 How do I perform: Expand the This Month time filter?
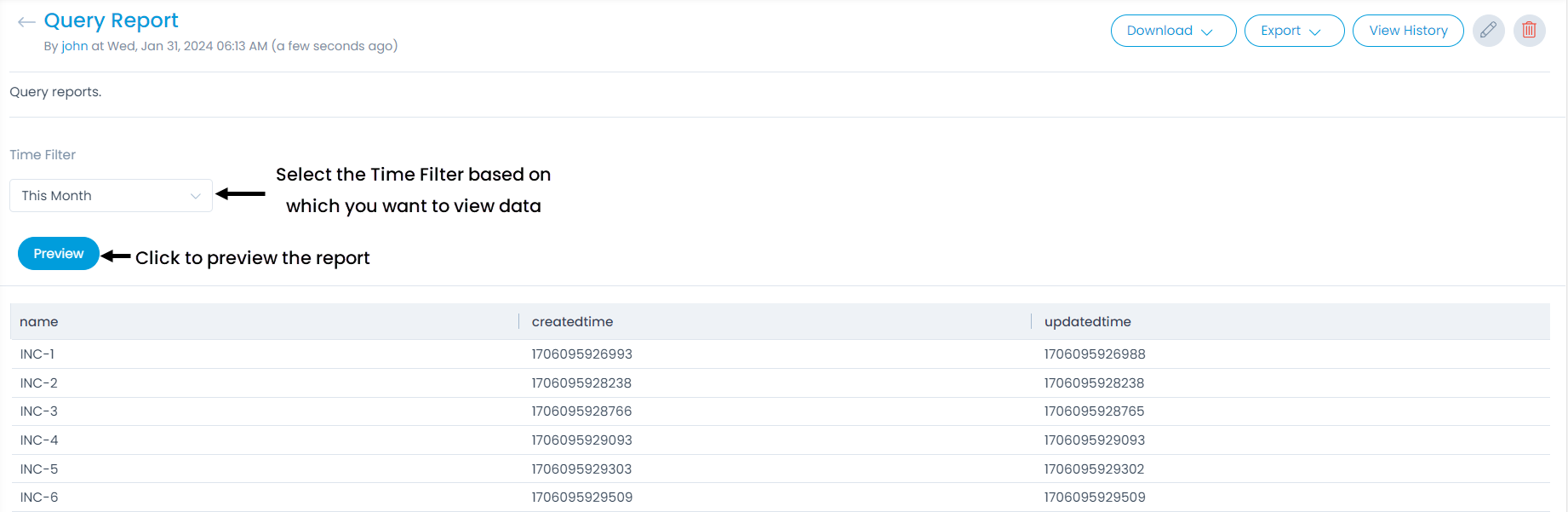111,196
